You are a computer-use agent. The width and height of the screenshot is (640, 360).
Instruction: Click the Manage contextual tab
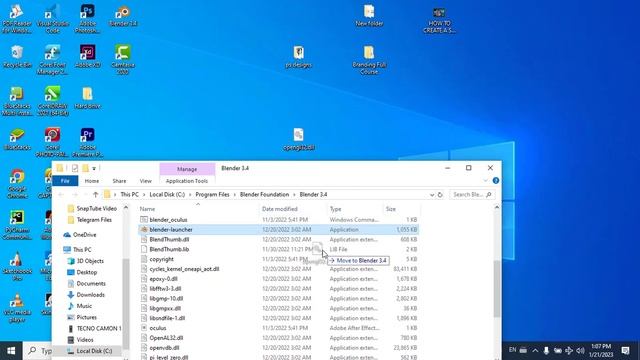click(187, 169)
